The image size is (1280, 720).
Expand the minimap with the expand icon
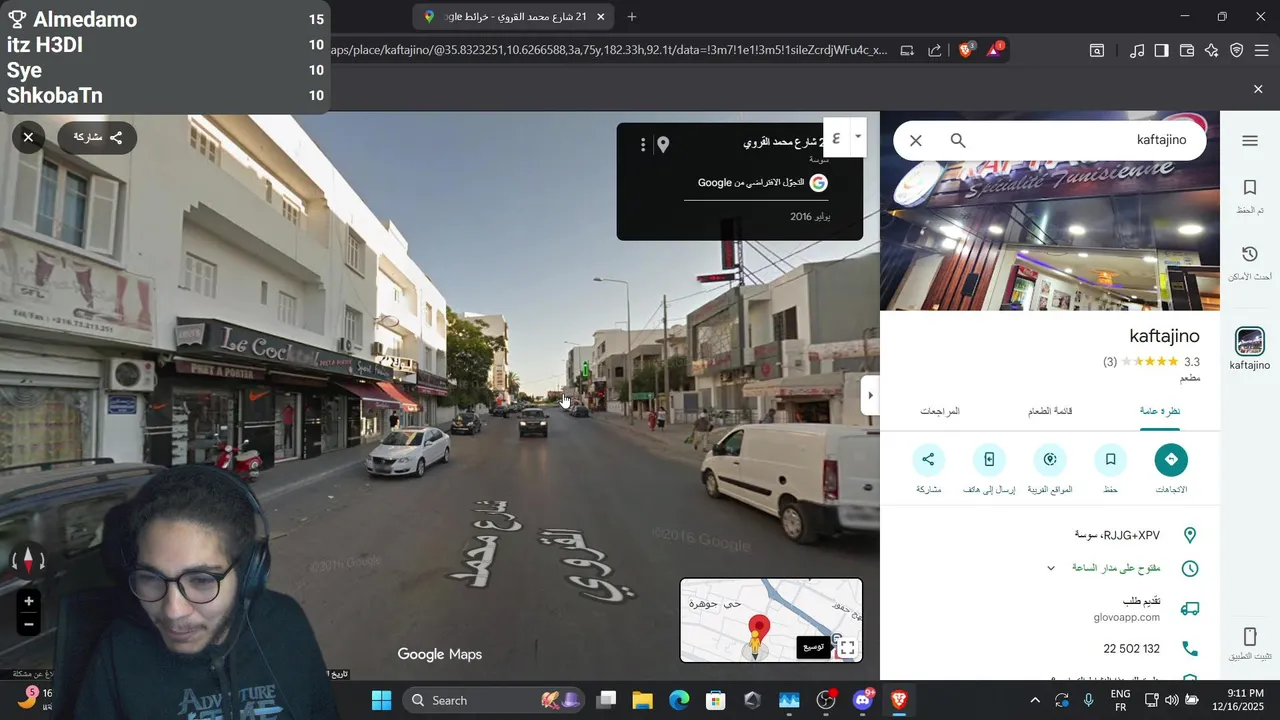click(x=847, y=648)
